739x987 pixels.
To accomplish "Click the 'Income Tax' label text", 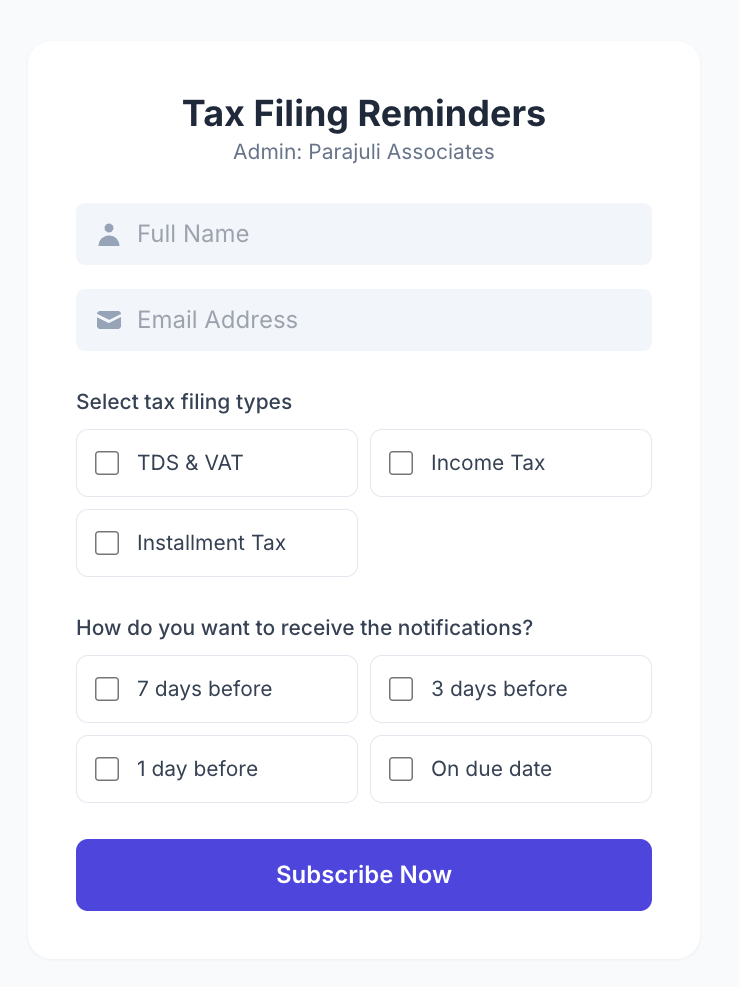I will pyautogui.click(x=488, y=463).
